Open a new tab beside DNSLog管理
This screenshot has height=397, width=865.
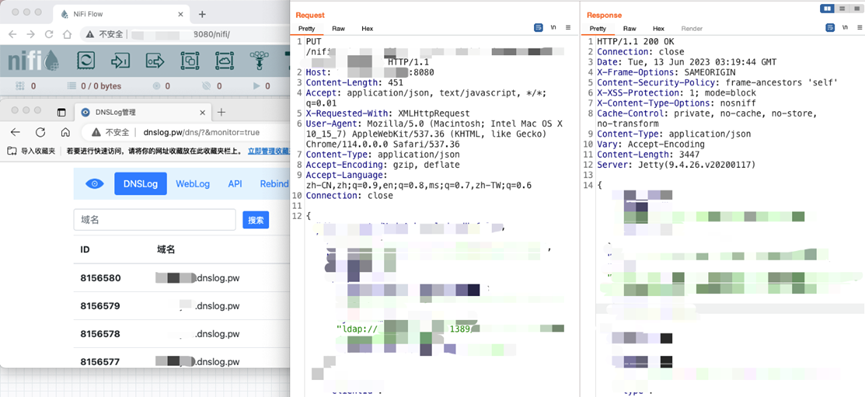(x=221, y=112)
